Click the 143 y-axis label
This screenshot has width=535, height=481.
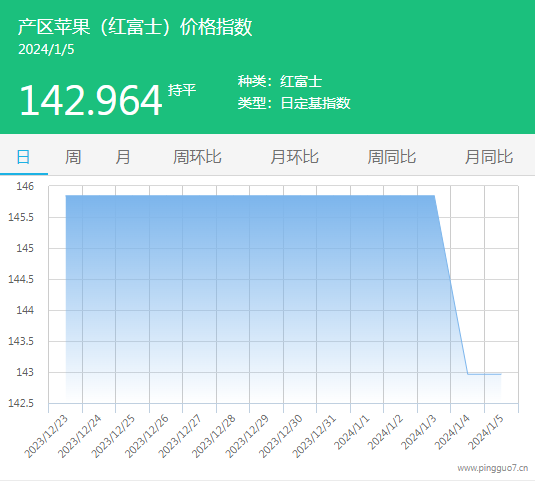(25, 372)
